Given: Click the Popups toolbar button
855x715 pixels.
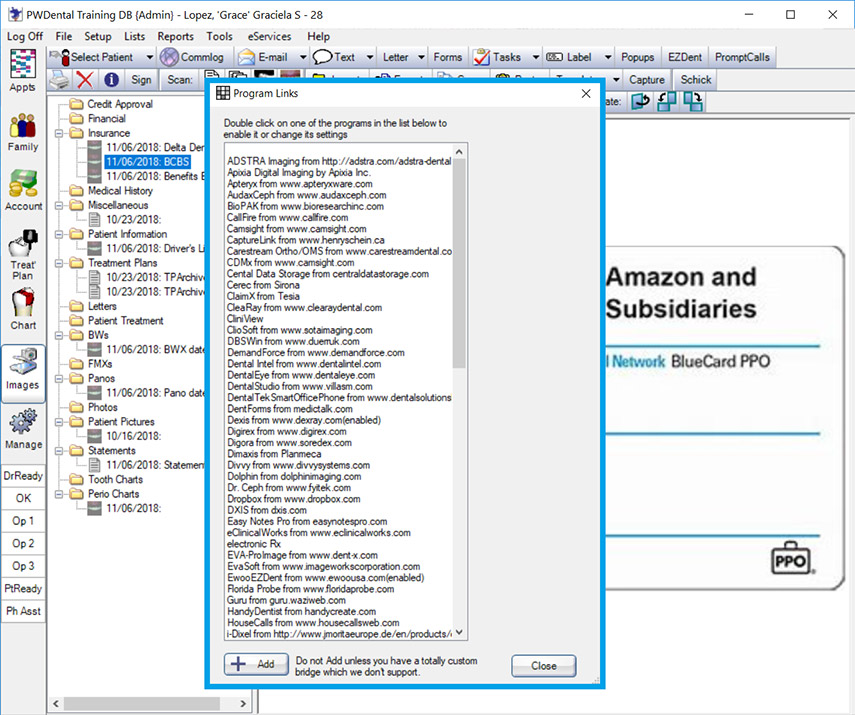Looking at the screenshot, I should [637, 57].
